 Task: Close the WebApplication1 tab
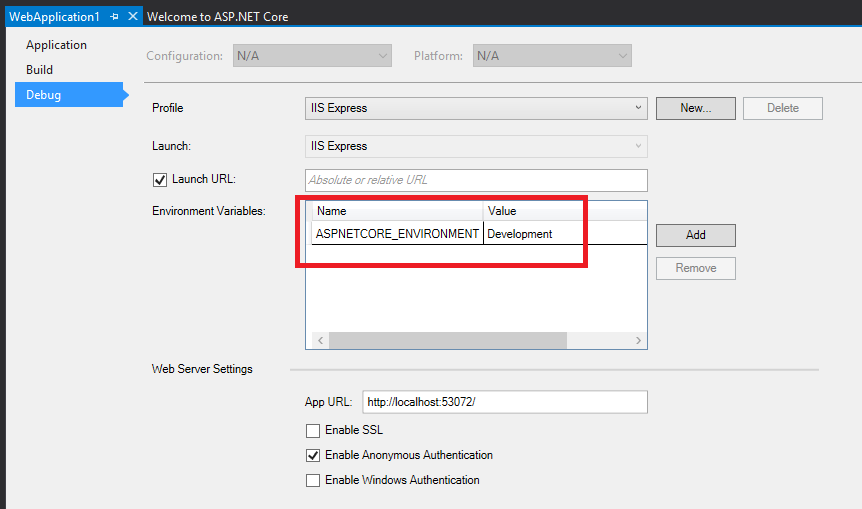[x=133, y=17]
